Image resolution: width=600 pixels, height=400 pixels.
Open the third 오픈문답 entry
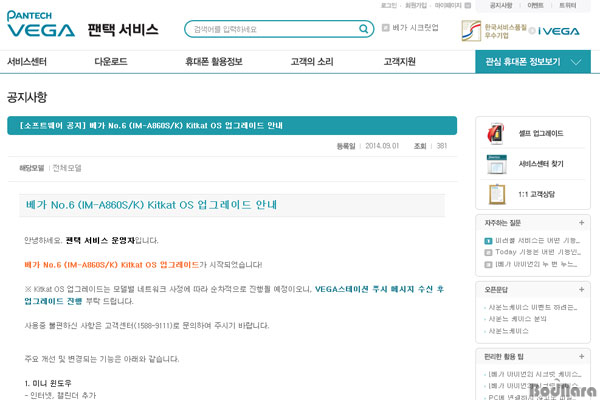coord(508,331)
